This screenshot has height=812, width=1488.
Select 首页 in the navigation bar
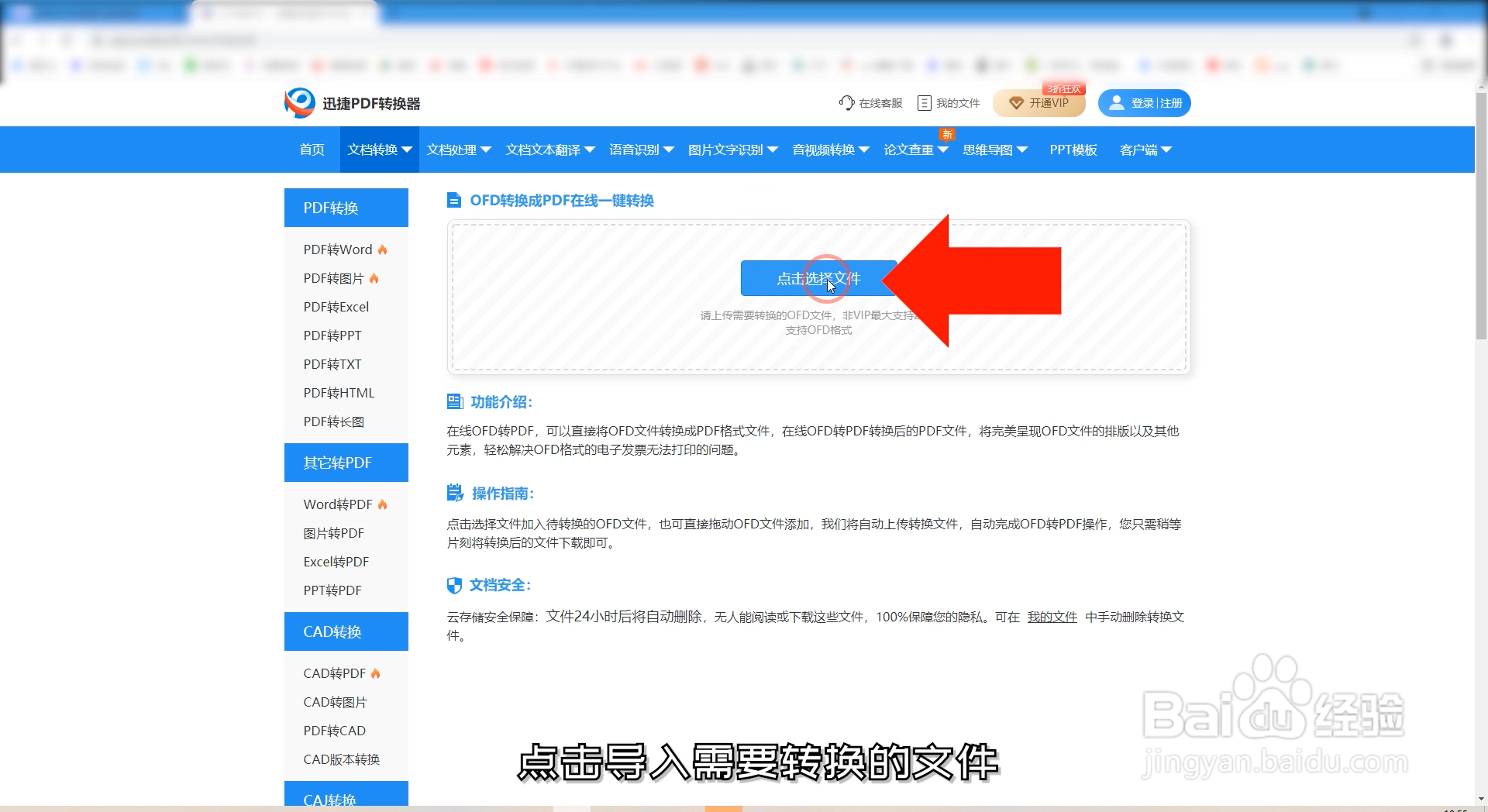pyautogui.click(x=312, y=150)
